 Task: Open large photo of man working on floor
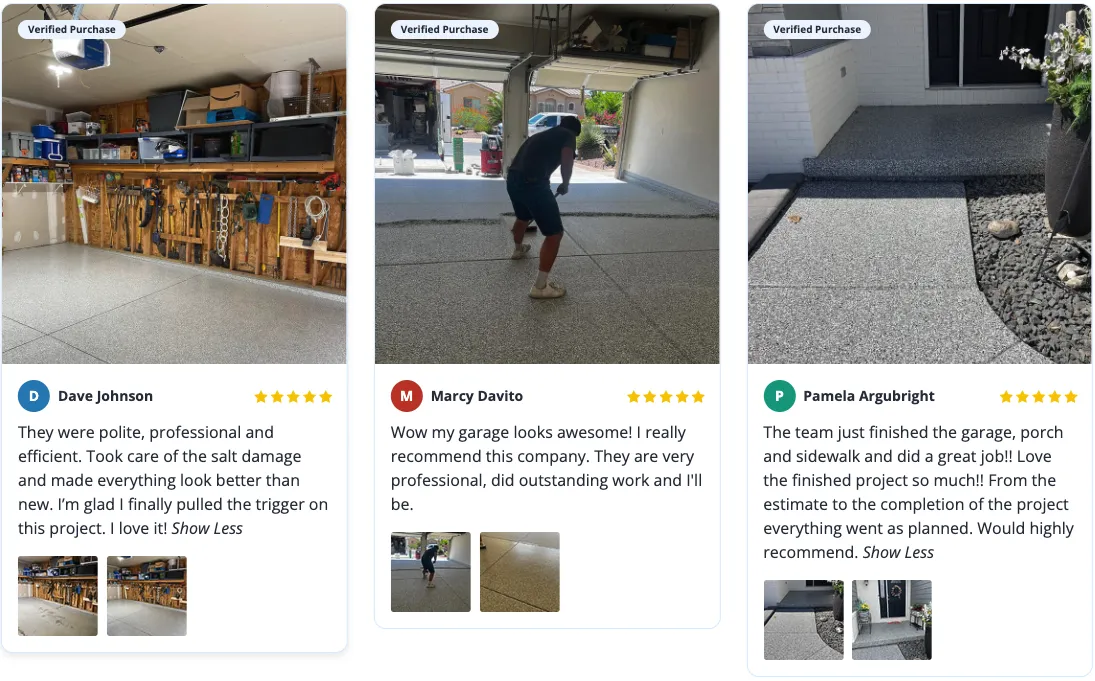(547, 184)
